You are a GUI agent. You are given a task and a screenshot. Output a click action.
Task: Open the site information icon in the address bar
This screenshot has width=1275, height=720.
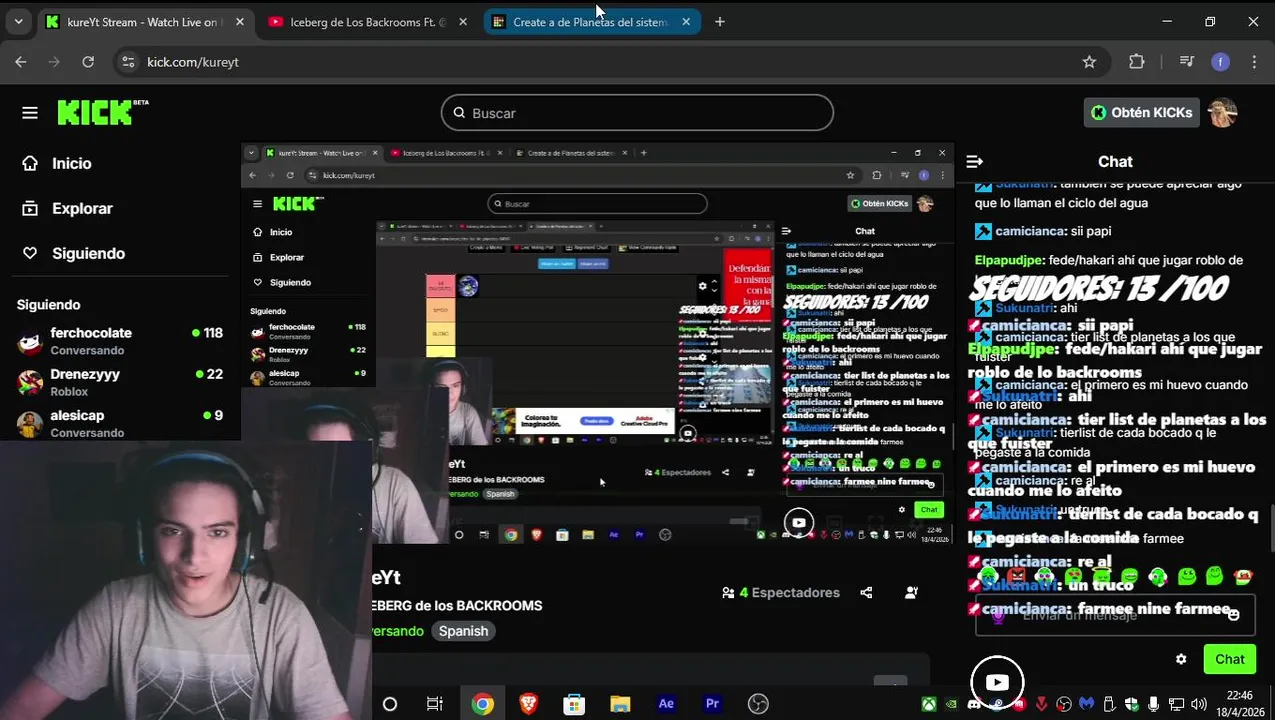click(x=127, y=62)
